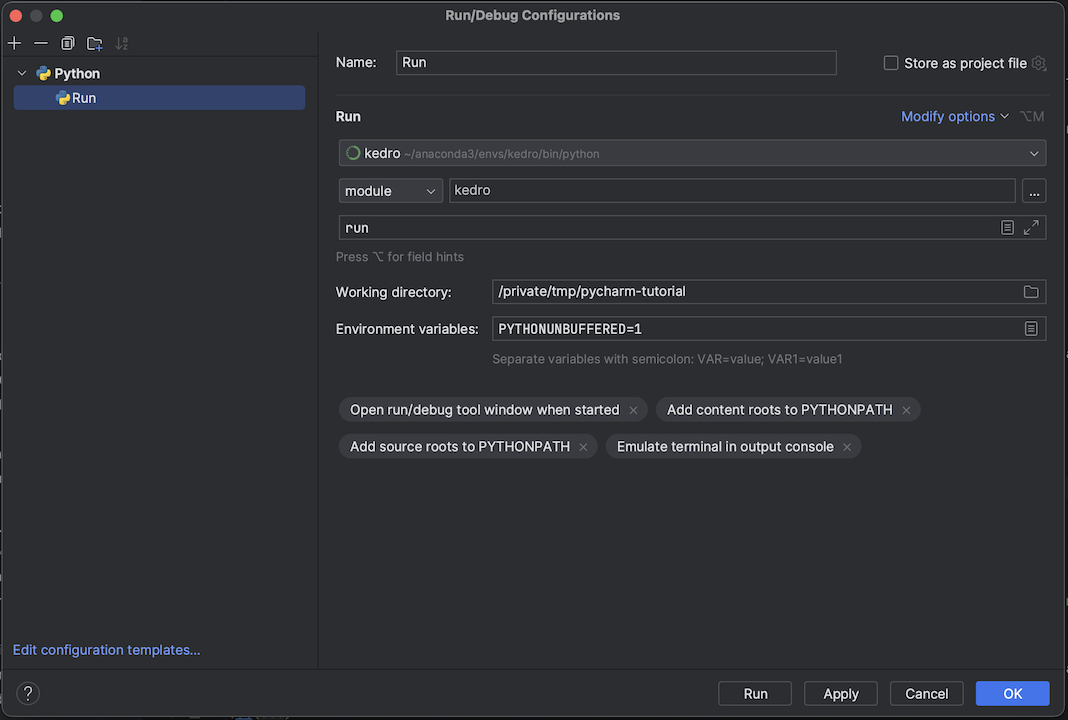Viewport: 1068px width, 720px height.
Task: Remove Add content roots to PYTHONPATH option
Action: click(x=906, y=410)
